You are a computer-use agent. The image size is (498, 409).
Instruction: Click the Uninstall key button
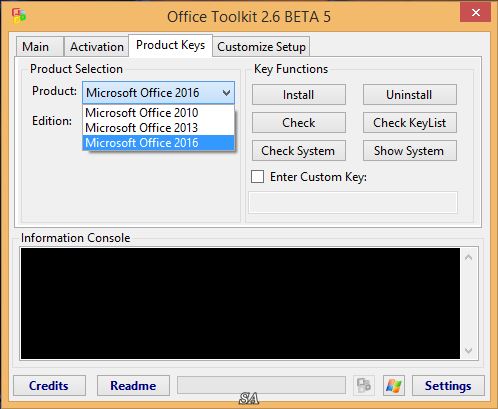[x=410, y=95]
